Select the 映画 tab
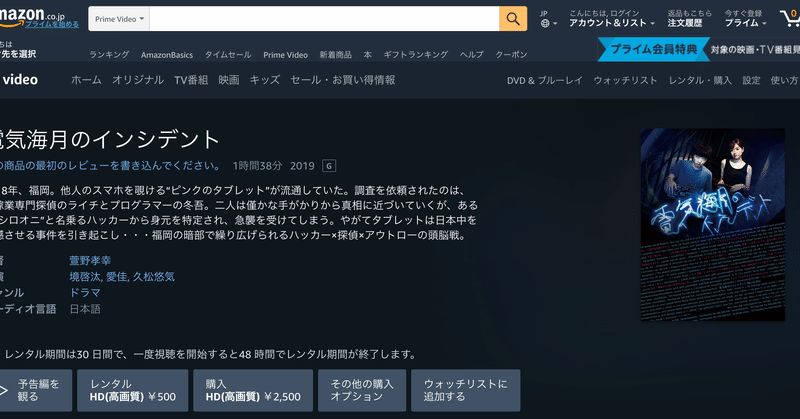This screenshot has height=419, width=800. tap(229, 80)
